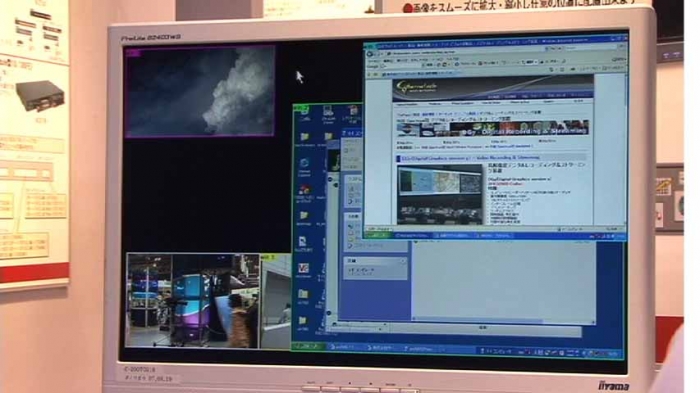Click the horizontal scrollbar under the gray pane
700x393 pixels.
(x=503, y=320)
